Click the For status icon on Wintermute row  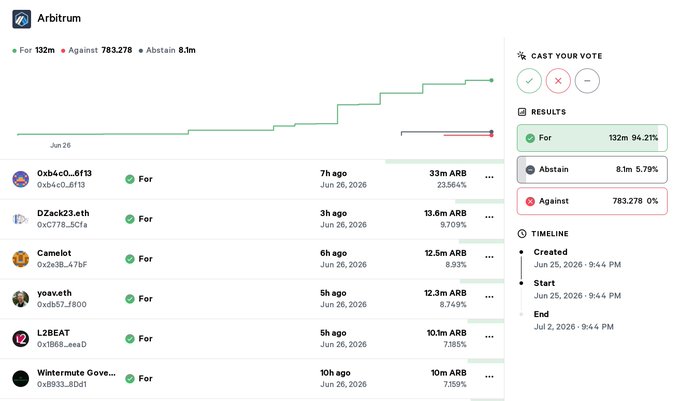130,378
